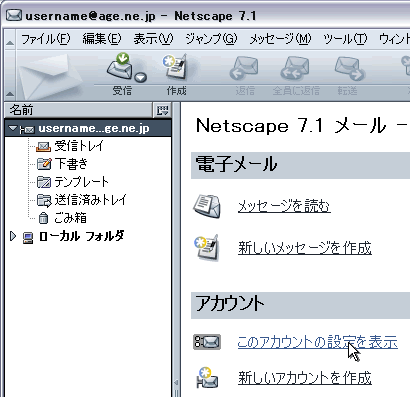Screen dimensions: 410x397
Task: Open the ファイル(F) menu
Action: pos(46,39)
